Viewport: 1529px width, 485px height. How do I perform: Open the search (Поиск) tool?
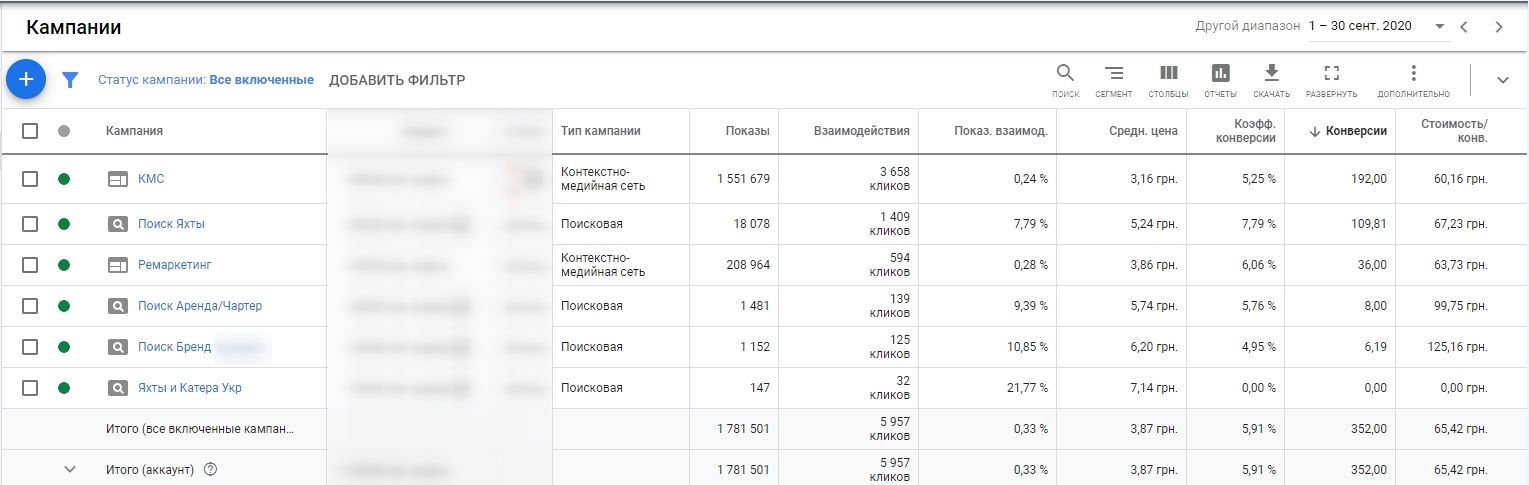(x=1065, y=80)
